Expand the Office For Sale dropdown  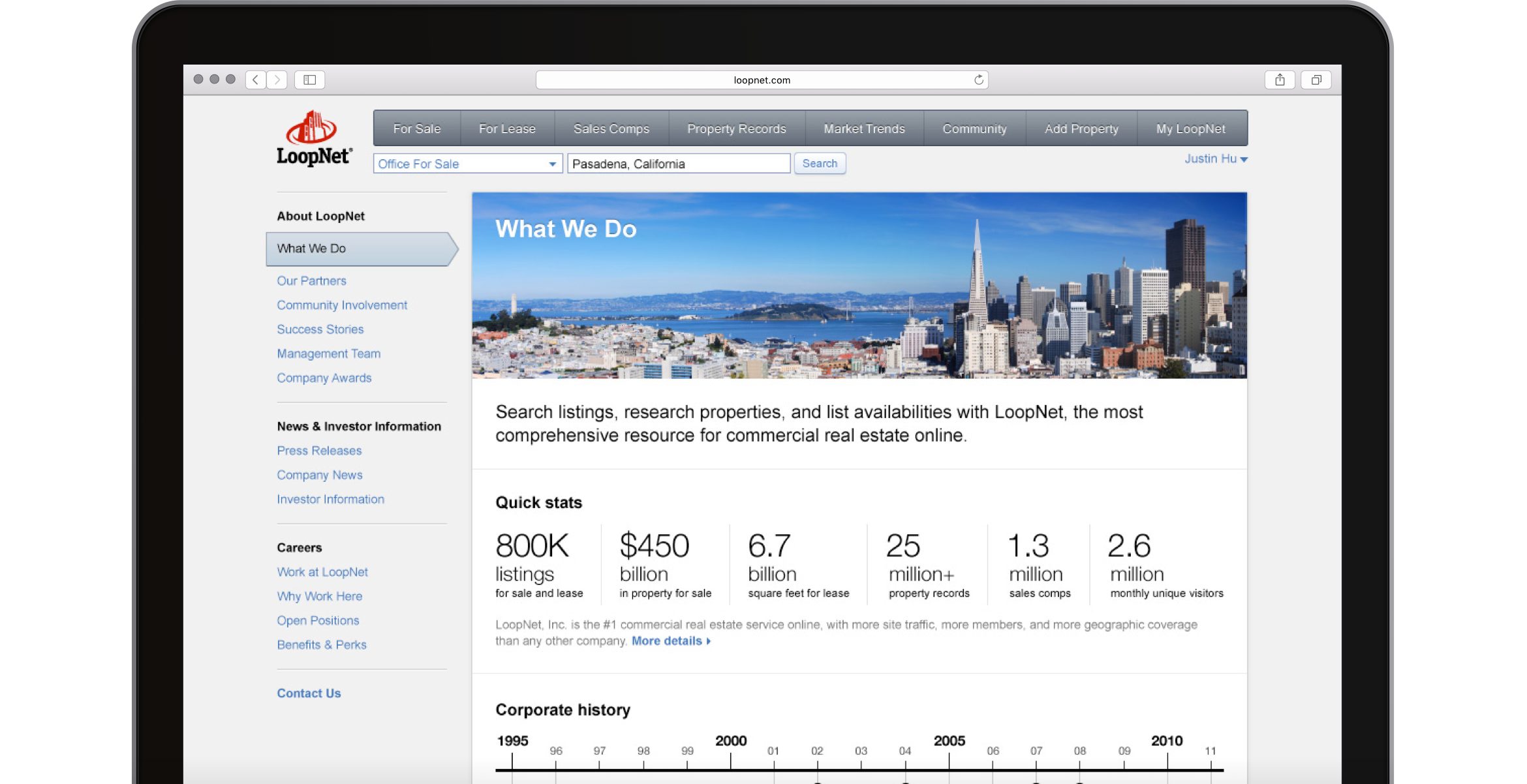[x=467, y=164]
